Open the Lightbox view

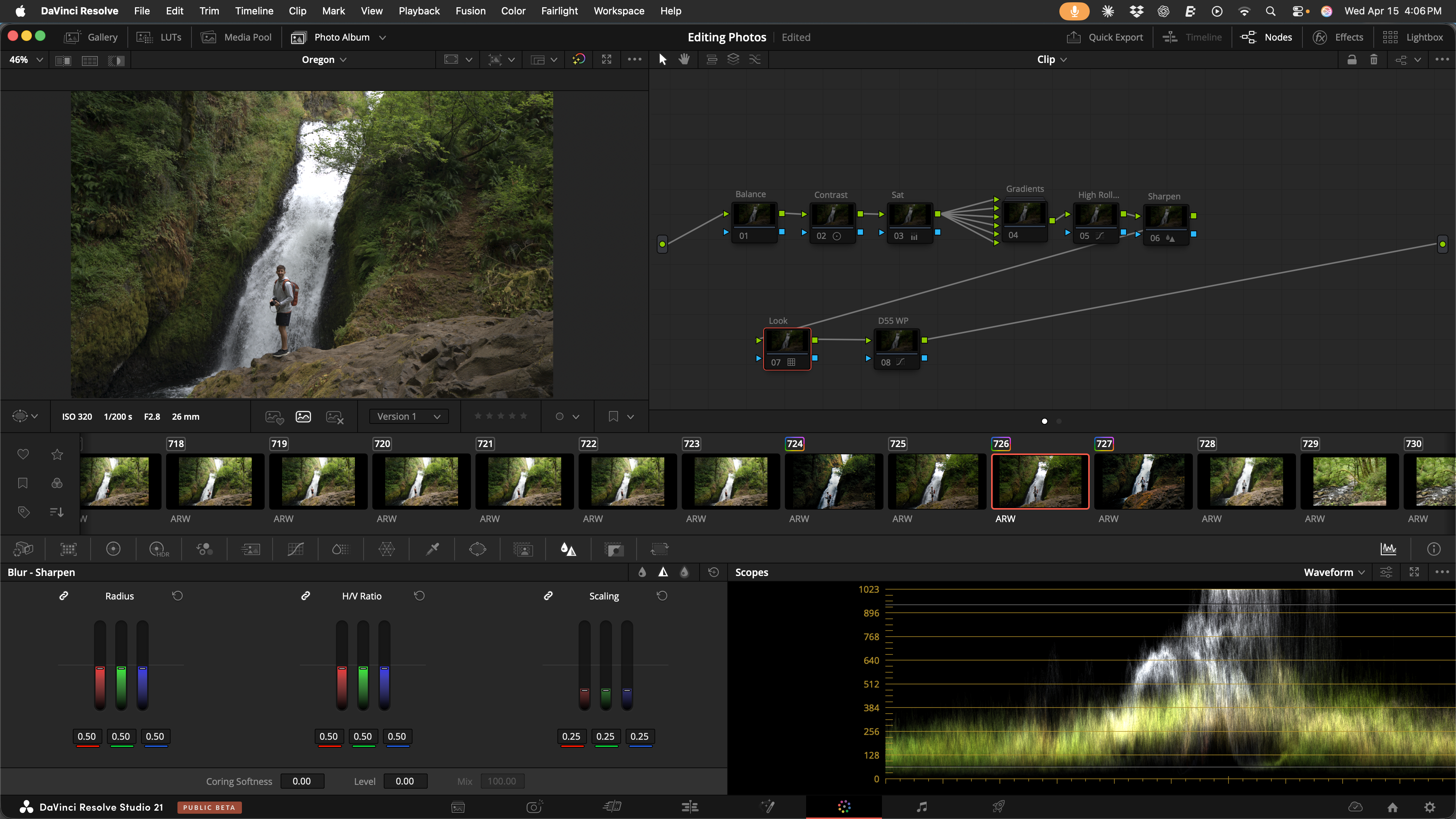(x=1413, y=37)
